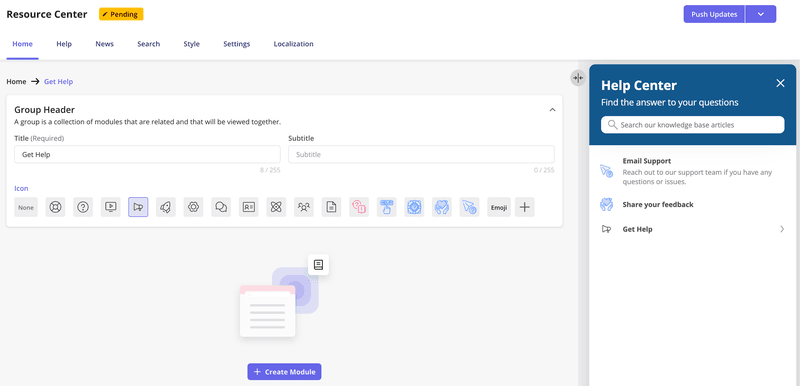Go to Home in the breadcrumb
This screenshot has width=800, height=386.
pyautogui.click(x=16, y=82)
